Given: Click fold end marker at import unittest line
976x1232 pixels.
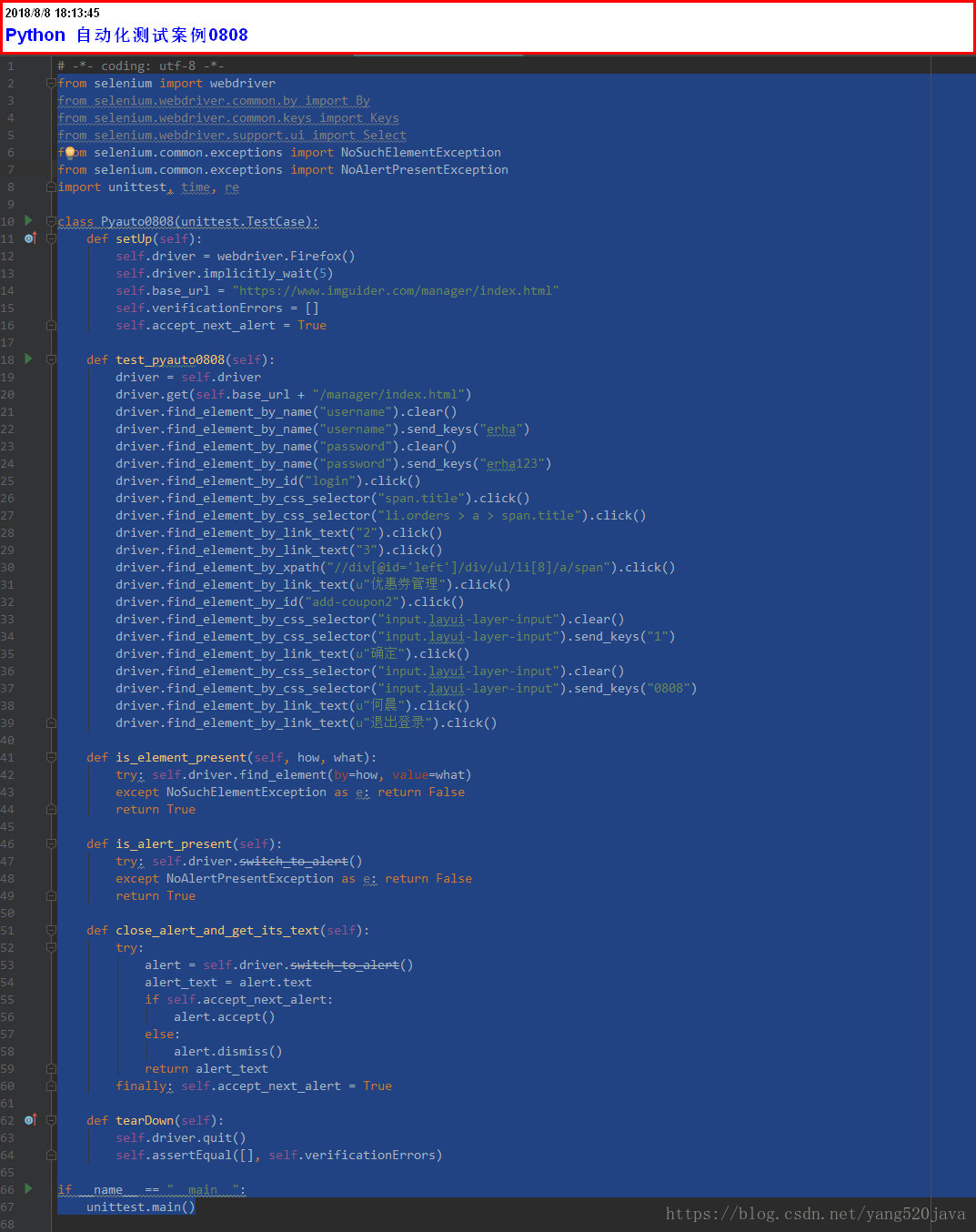Looking at the screenshot, I should tap(51, 187).
